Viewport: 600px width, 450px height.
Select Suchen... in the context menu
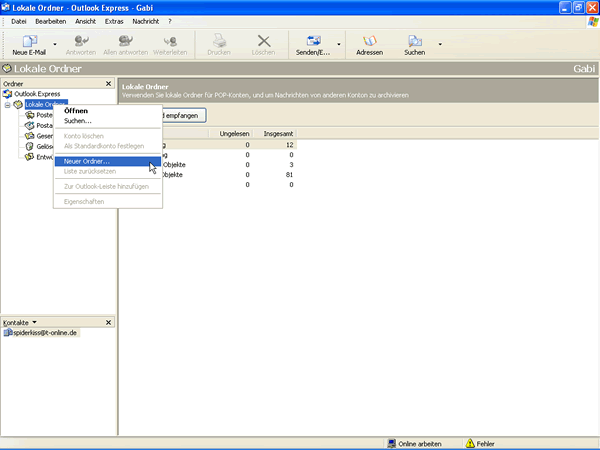(x=78, y=121)
